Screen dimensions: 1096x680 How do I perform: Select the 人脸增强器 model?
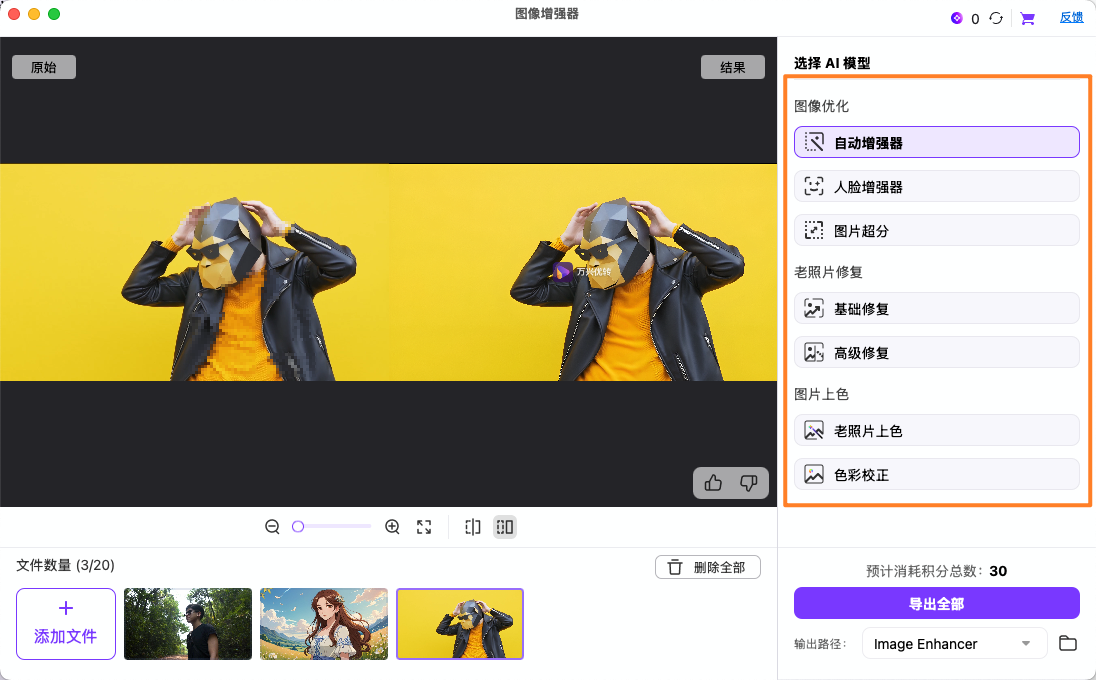tap(936, 185)
